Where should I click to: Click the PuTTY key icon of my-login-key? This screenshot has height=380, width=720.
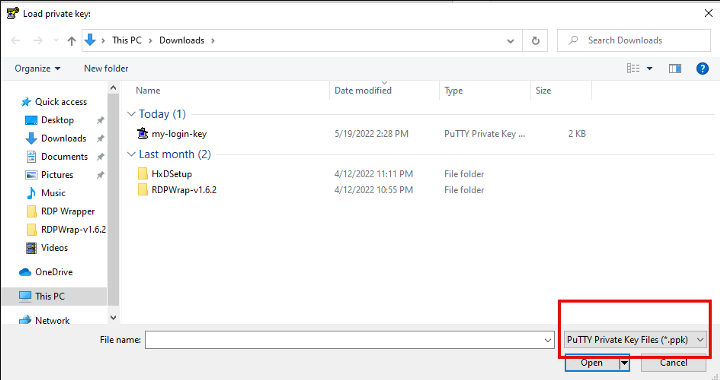point(143,133)
